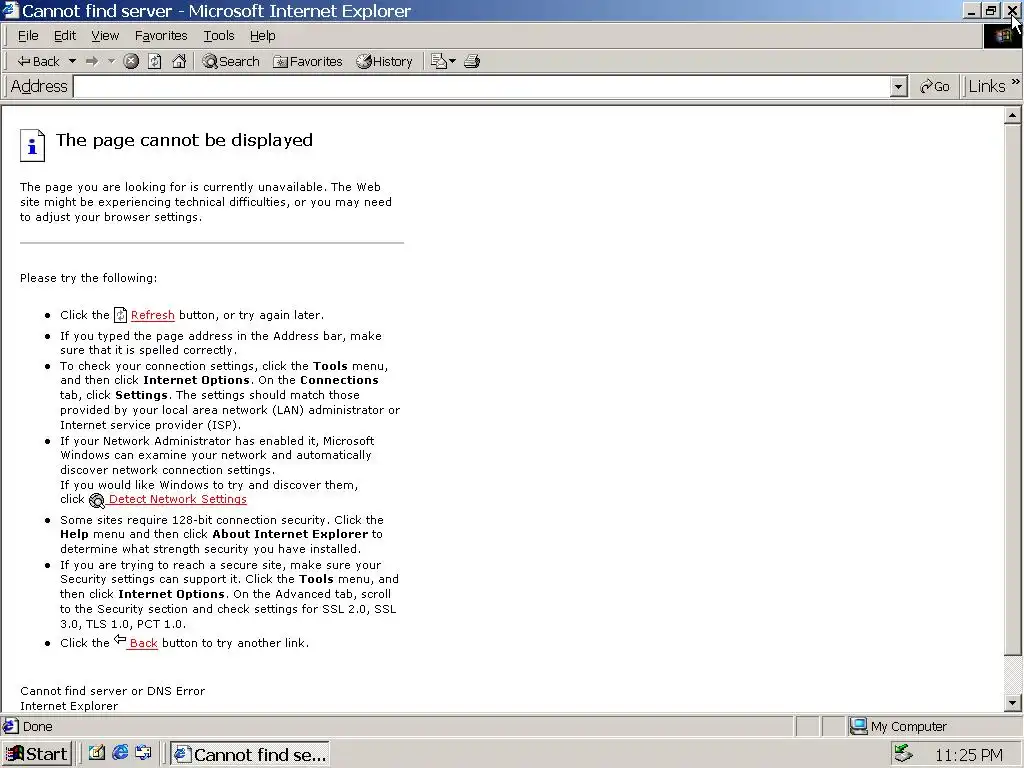
Task: Go to the Home page icon
Action: (179, 61)
